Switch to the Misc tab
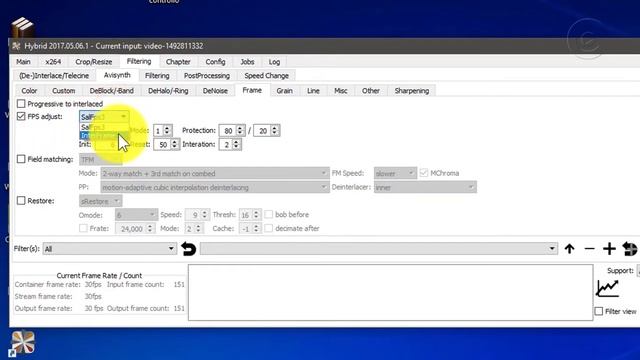 click(341, 91)
